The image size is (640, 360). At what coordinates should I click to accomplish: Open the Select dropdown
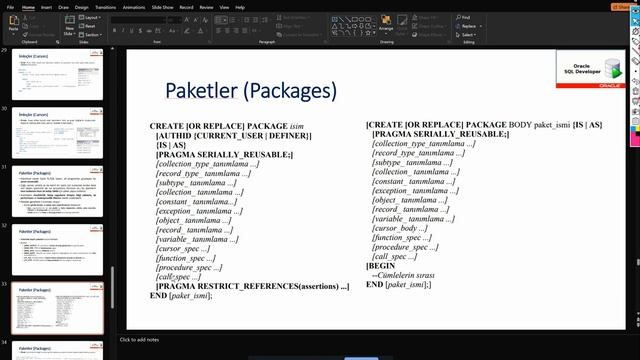click(466, 35)
